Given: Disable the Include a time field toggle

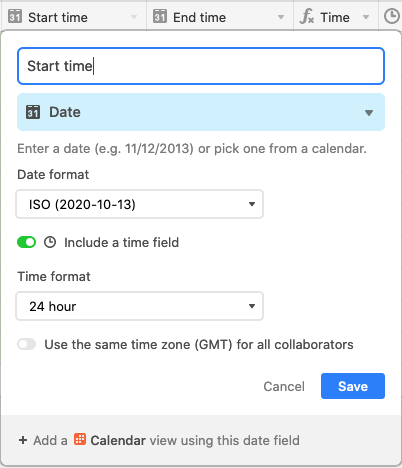Looking at the screenshot, I should point(27,242).
